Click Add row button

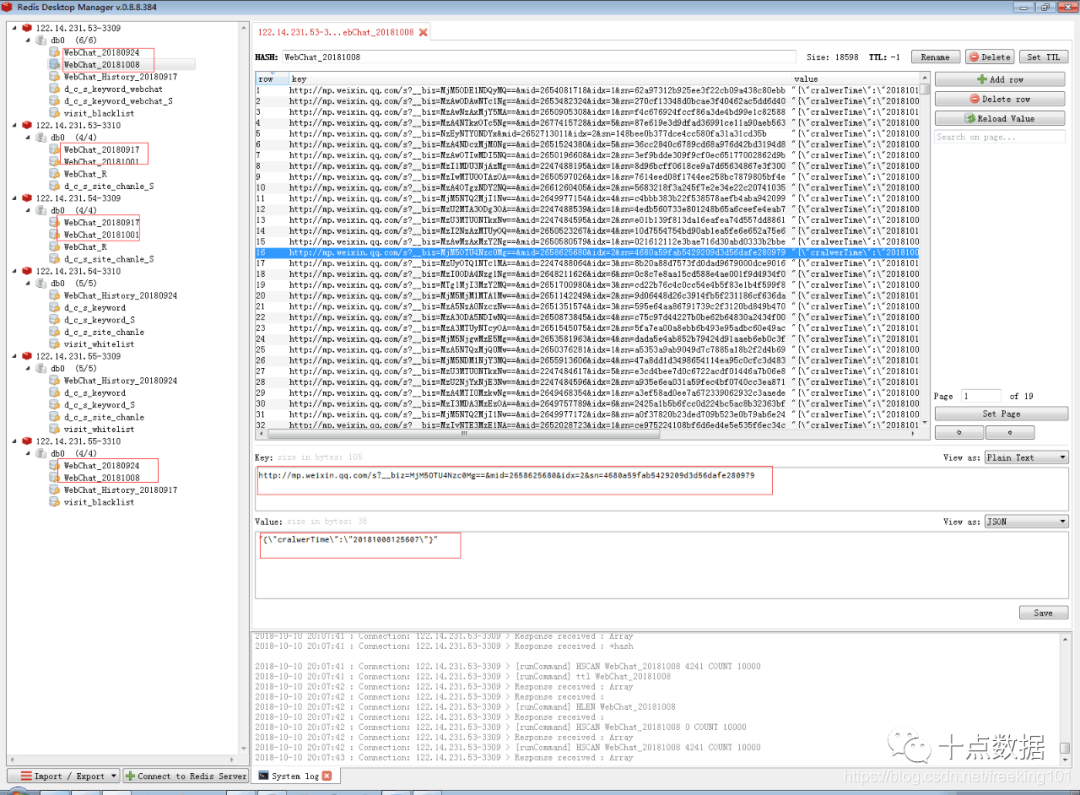click(1000, 80)
